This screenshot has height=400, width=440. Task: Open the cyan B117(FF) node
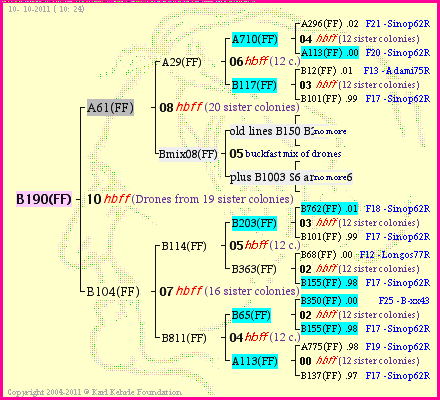click(254, 85)
